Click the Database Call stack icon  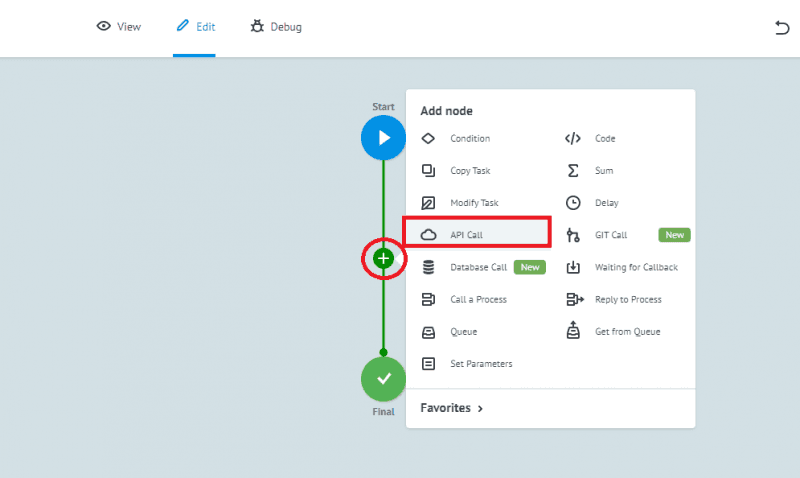pyautogui.click(x=428, y=267)
